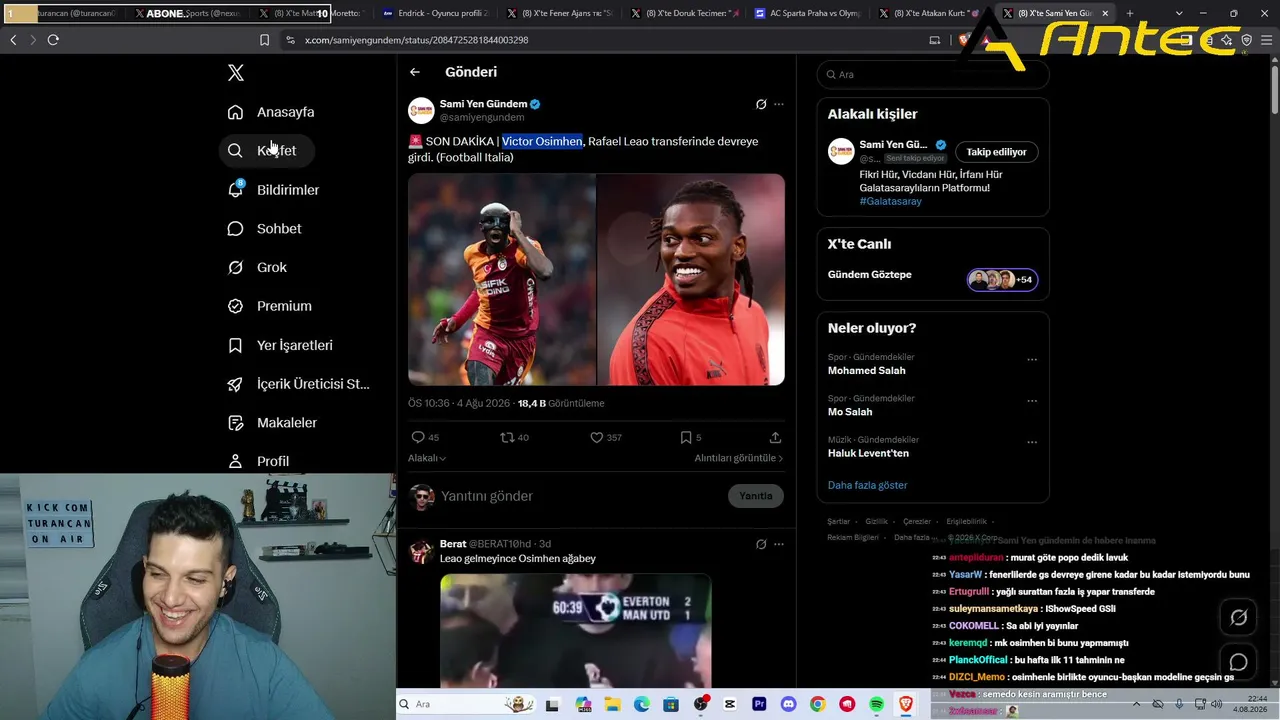1280x720 pixels.
Task: Click the browser back button
Action: pyautogui.click(x=13, y=40)
